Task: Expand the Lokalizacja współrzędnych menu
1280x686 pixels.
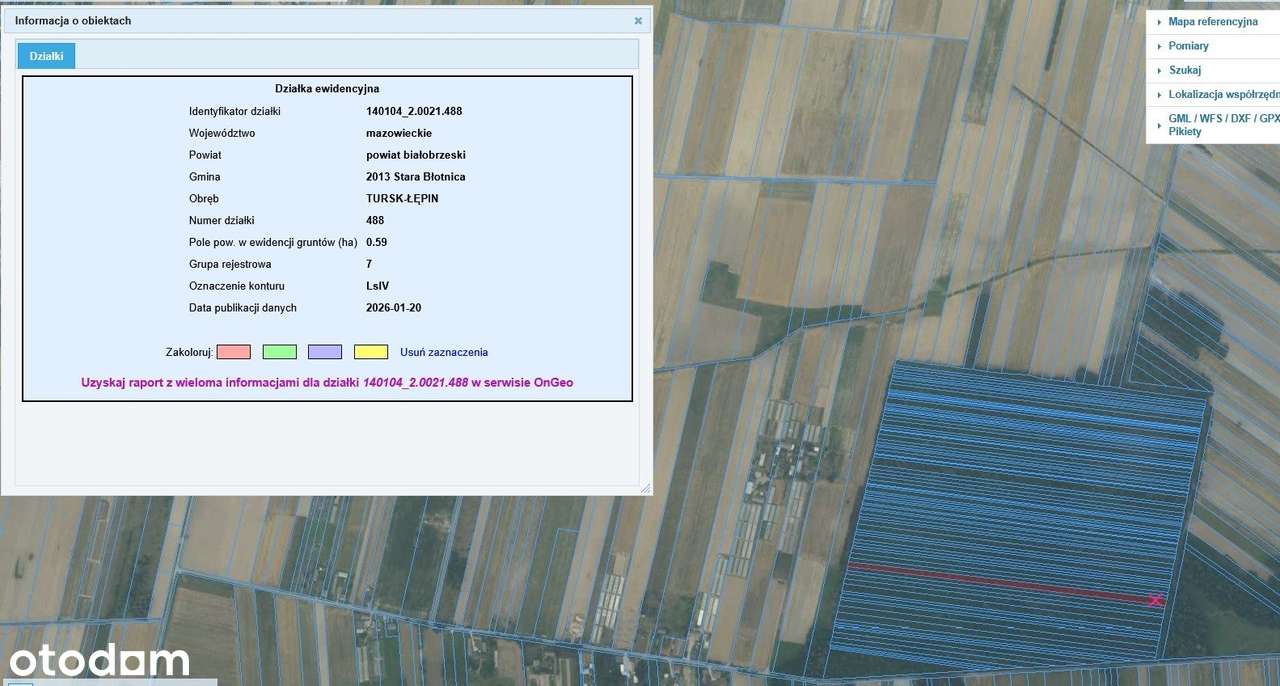Action: pyautogui.click(x=1213, y=94)
